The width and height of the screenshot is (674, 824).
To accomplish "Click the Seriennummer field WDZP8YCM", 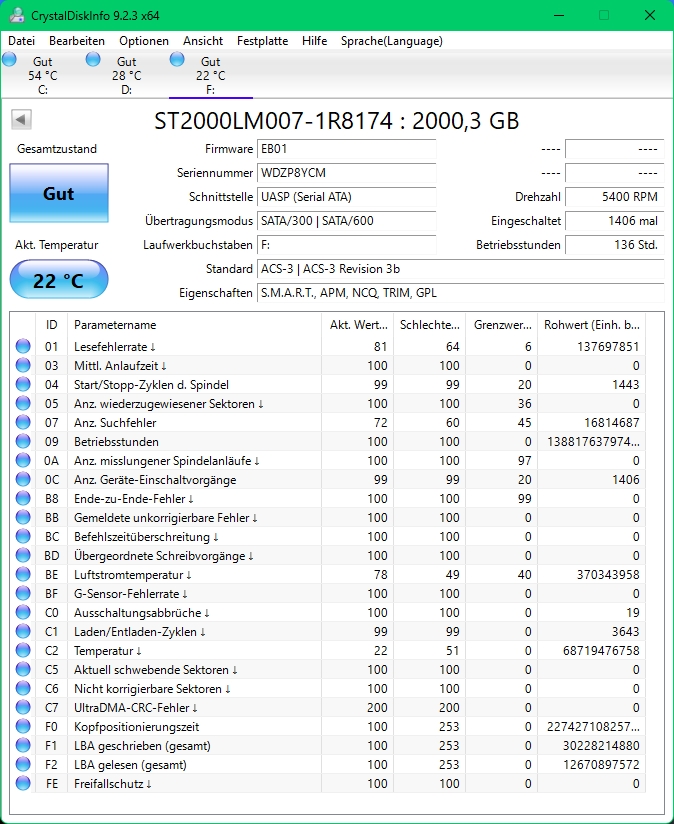I will [347, 172].
